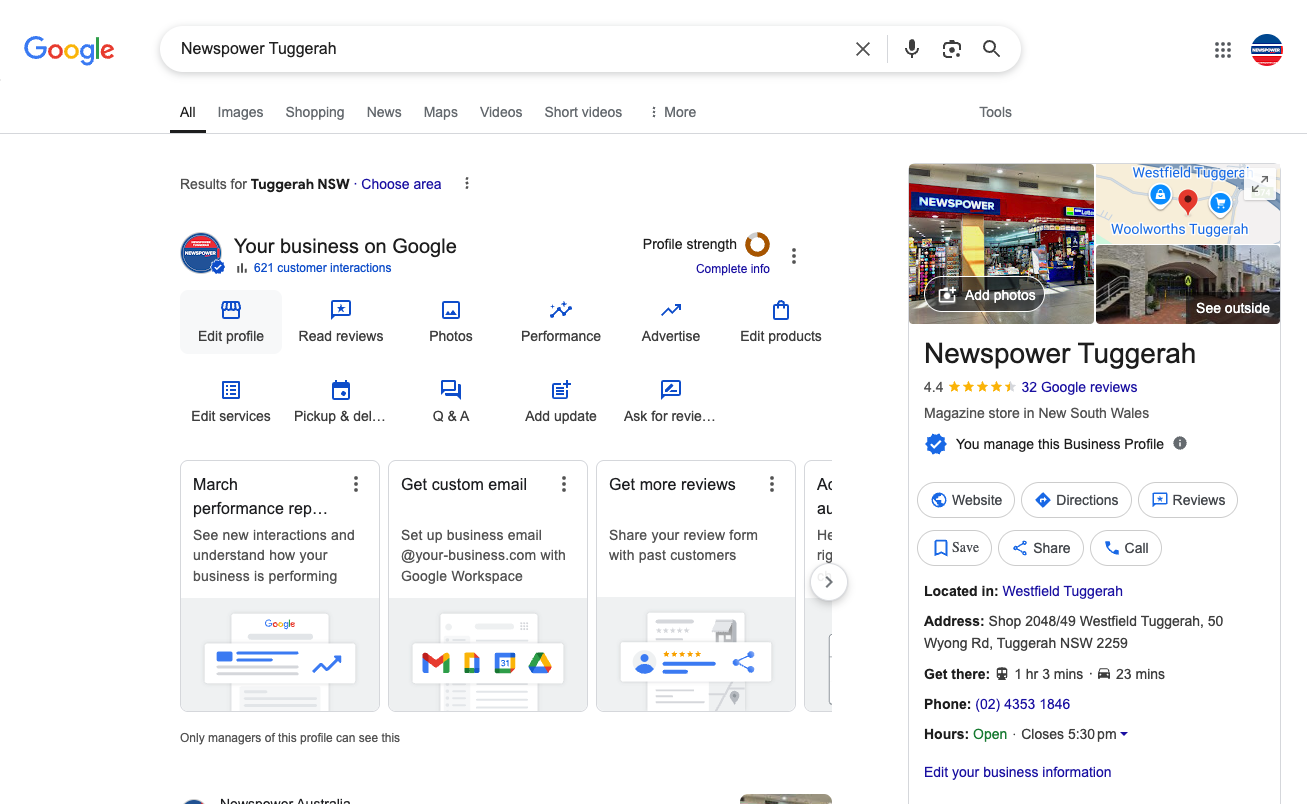
Task: Open Pickup & delivery settings
Action: coord(341,402)
